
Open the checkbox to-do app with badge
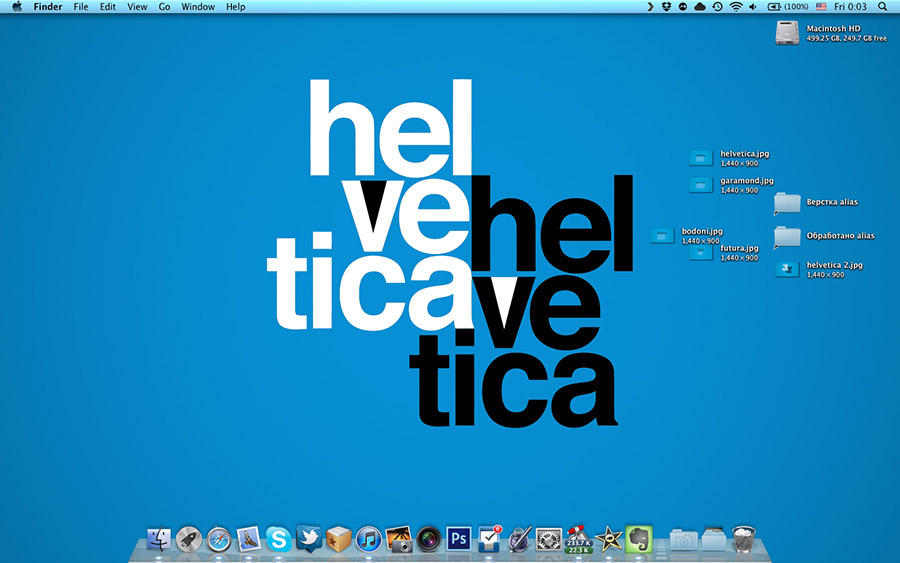pos(489,539)
